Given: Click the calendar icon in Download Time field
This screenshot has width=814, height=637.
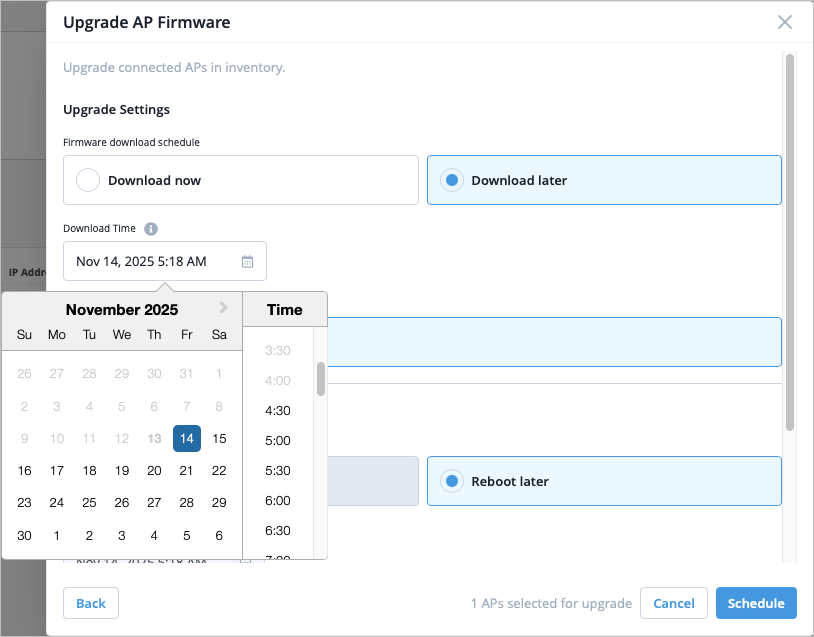Looking at the screenshot, I should pos(247,262).
